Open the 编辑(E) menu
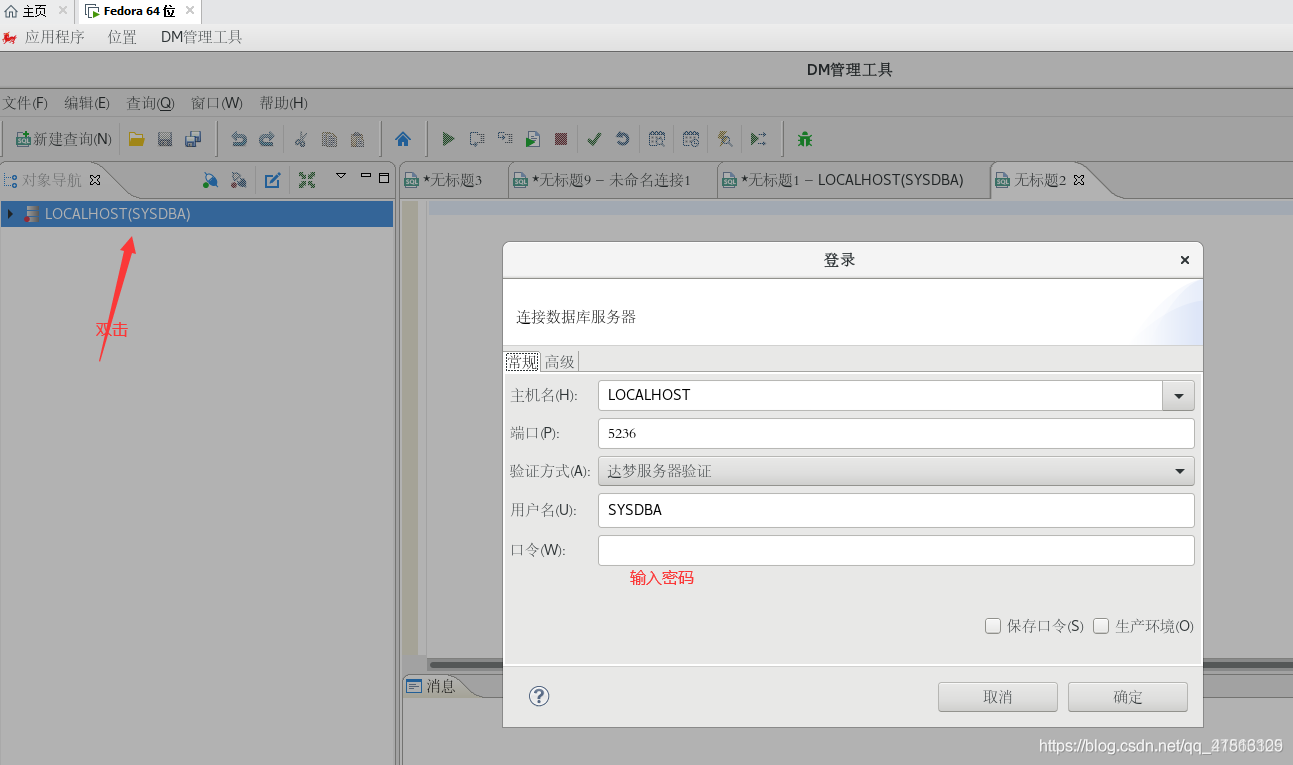The height and width of the screenshot is (765, 1293). coord(87,103)
